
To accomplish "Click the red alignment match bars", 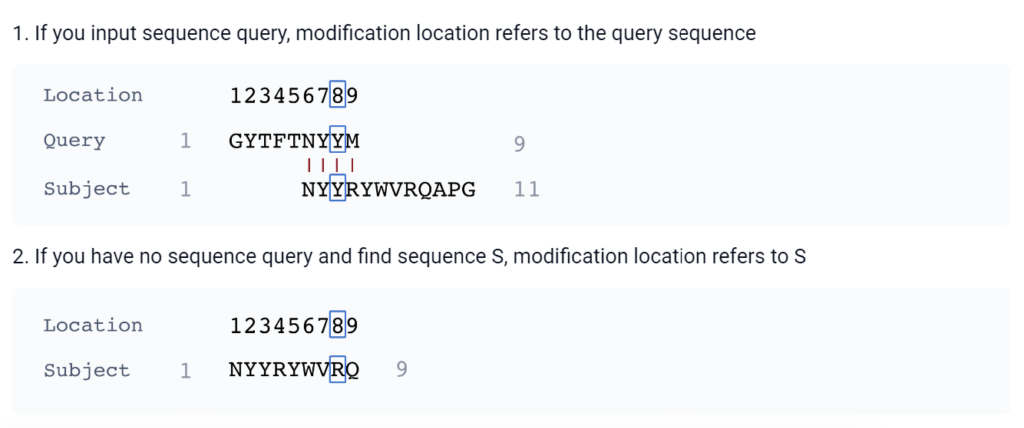I will pyautogui.click(x=330, y=165).
